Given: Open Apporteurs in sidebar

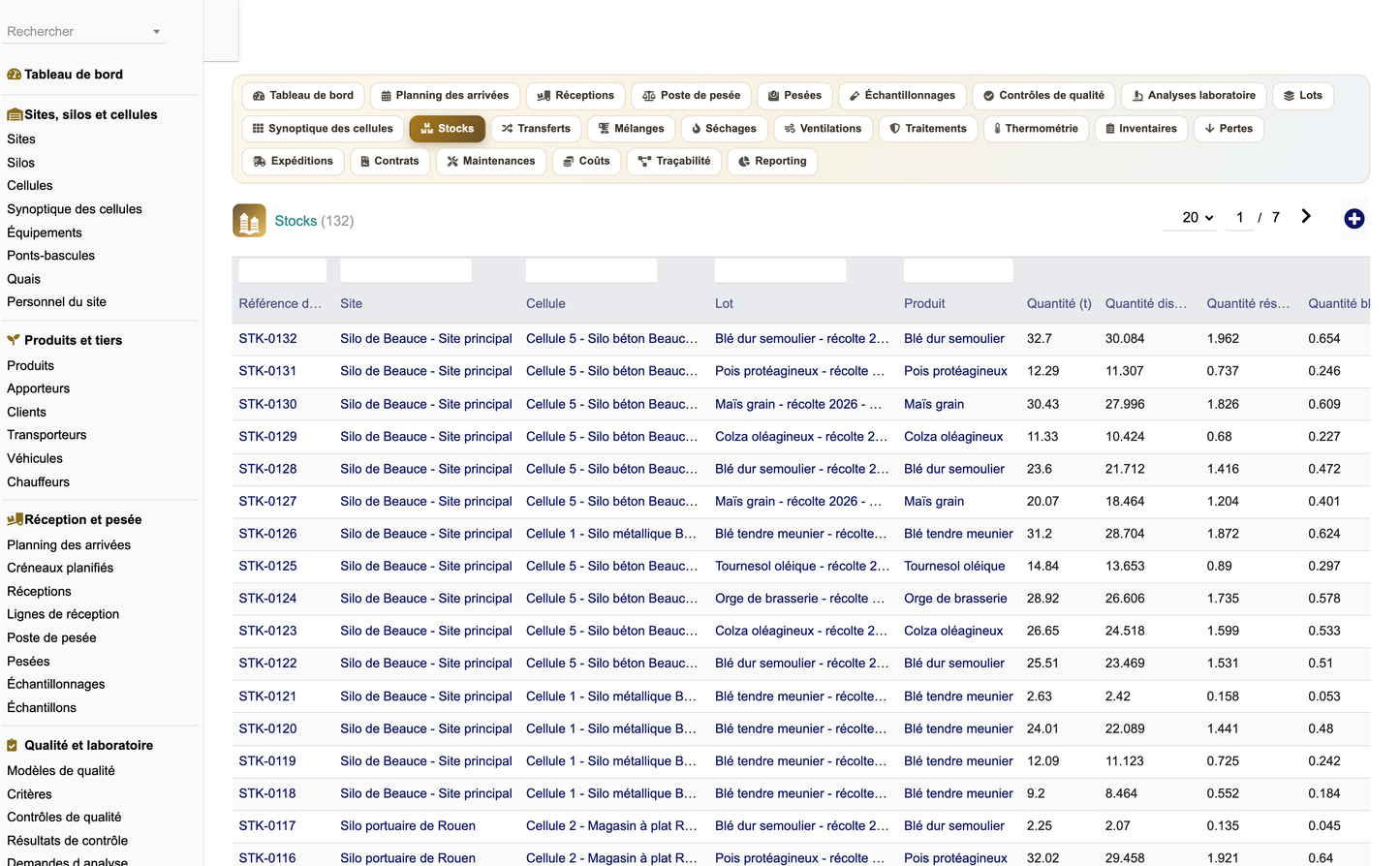Looking at the screenshot, I should (x=39, y=388).
